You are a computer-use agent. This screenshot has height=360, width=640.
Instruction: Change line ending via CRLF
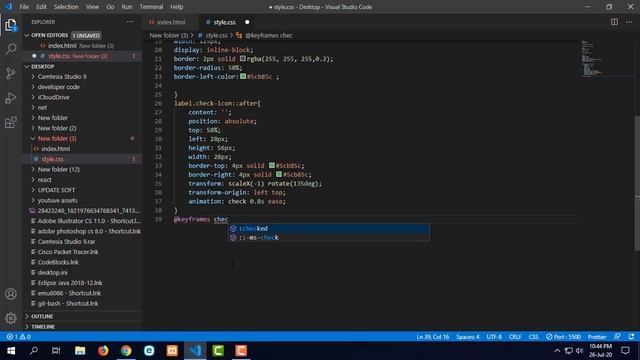tap(515, 337)
